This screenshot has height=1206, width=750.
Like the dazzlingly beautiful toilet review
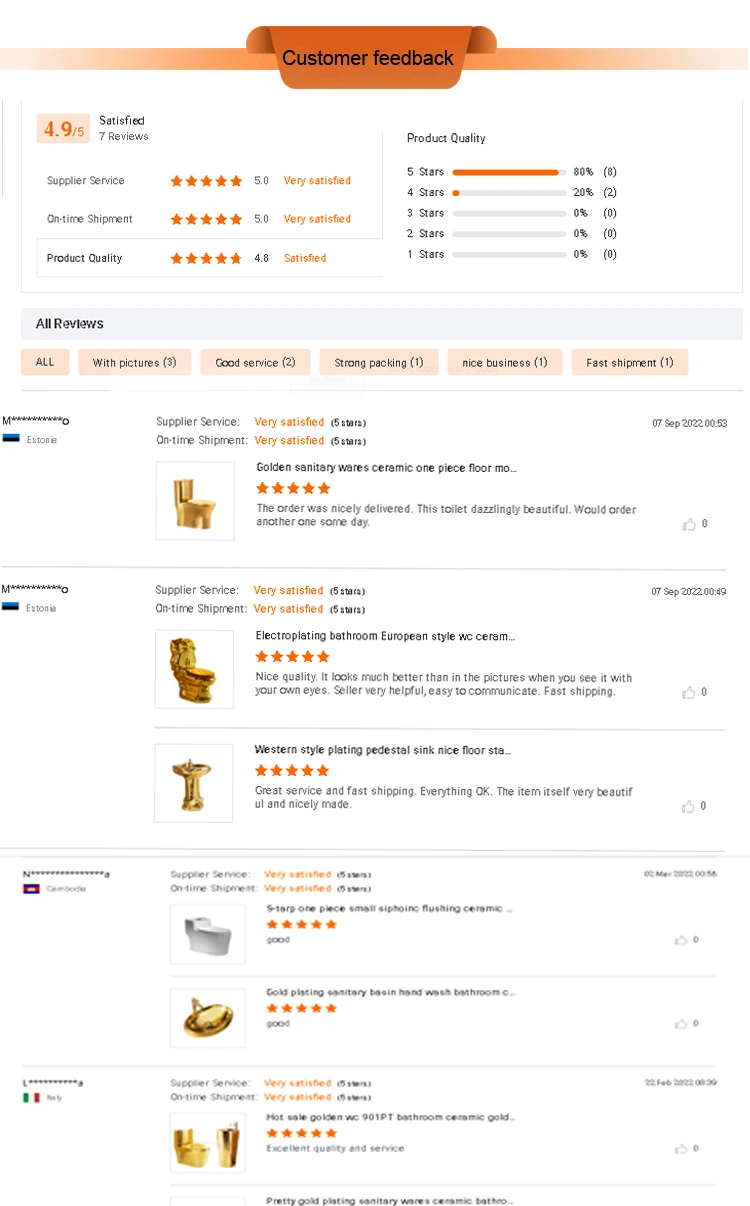tap(689, 524)
